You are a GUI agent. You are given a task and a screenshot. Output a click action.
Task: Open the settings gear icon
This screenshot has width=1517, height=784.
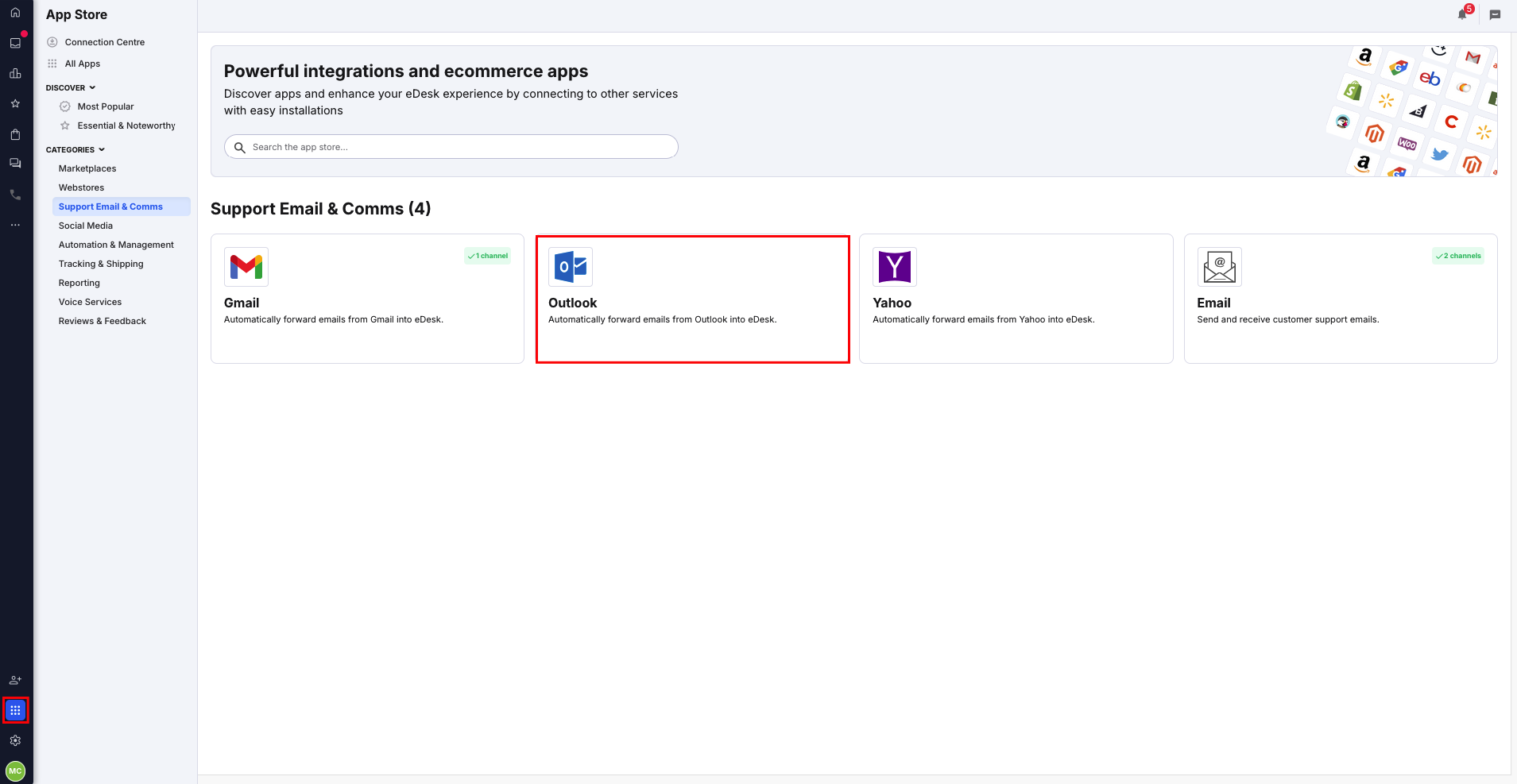(x=15, y=740)
